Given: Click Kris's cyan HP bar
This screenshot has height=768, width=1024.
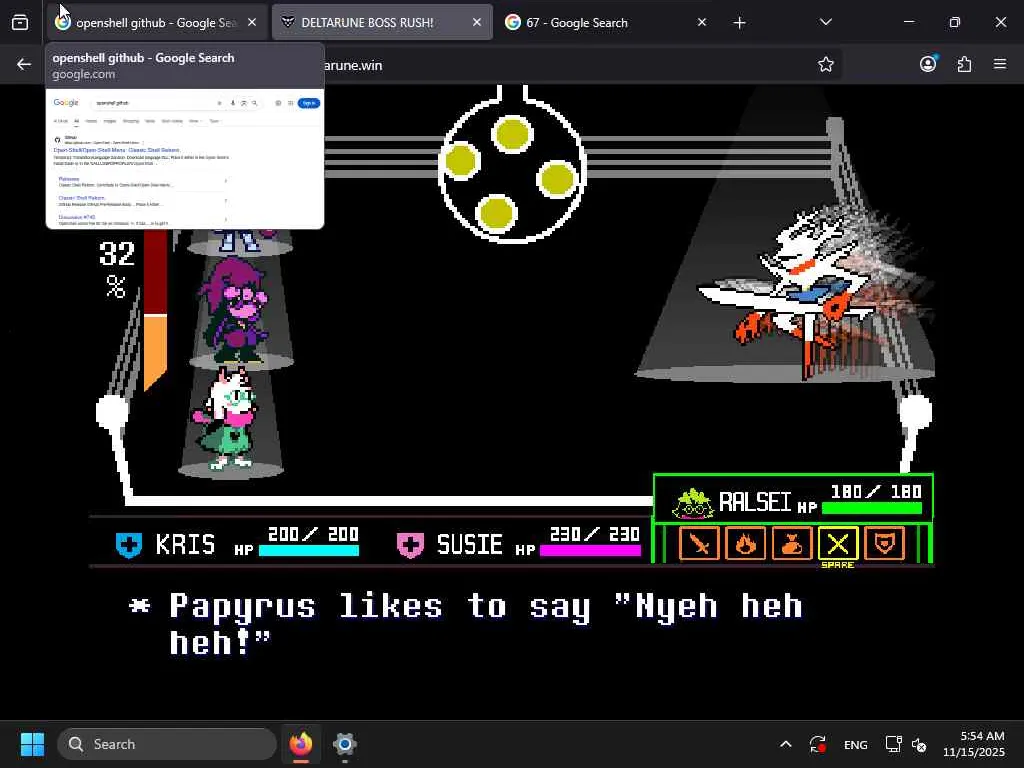Looking at the screenshot, I should tap(309, 551).
